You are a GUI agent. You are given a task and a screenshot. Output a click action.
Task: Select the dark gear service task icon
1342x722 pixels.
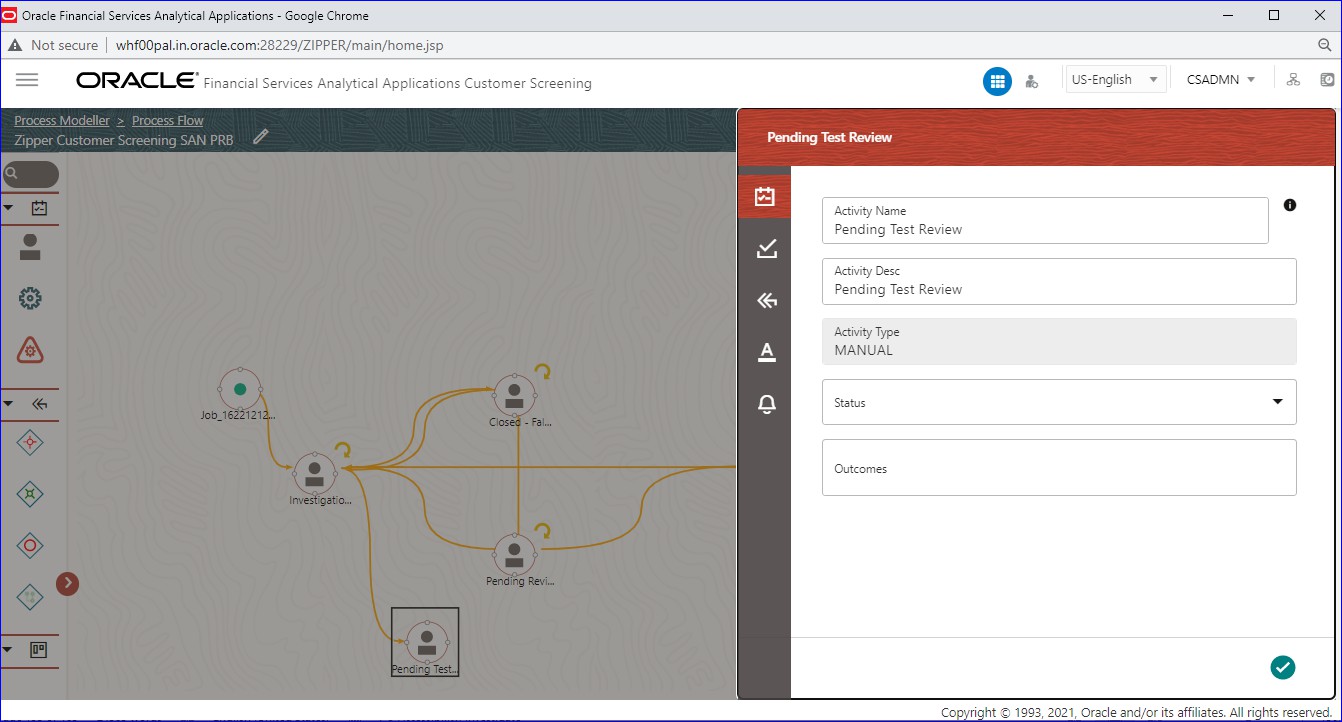point(30,298)
